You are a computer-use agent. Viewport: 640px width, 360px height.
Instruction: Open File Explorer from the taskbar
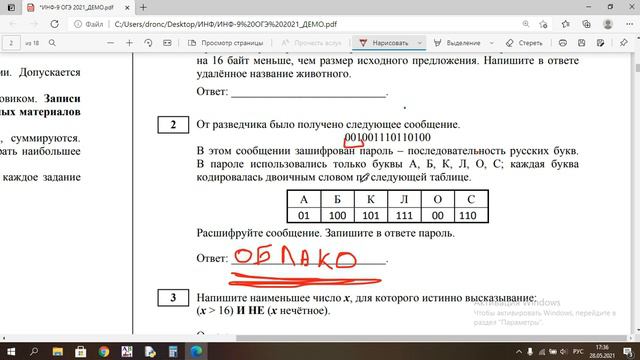pyautogui.click(x=58, y=351)
